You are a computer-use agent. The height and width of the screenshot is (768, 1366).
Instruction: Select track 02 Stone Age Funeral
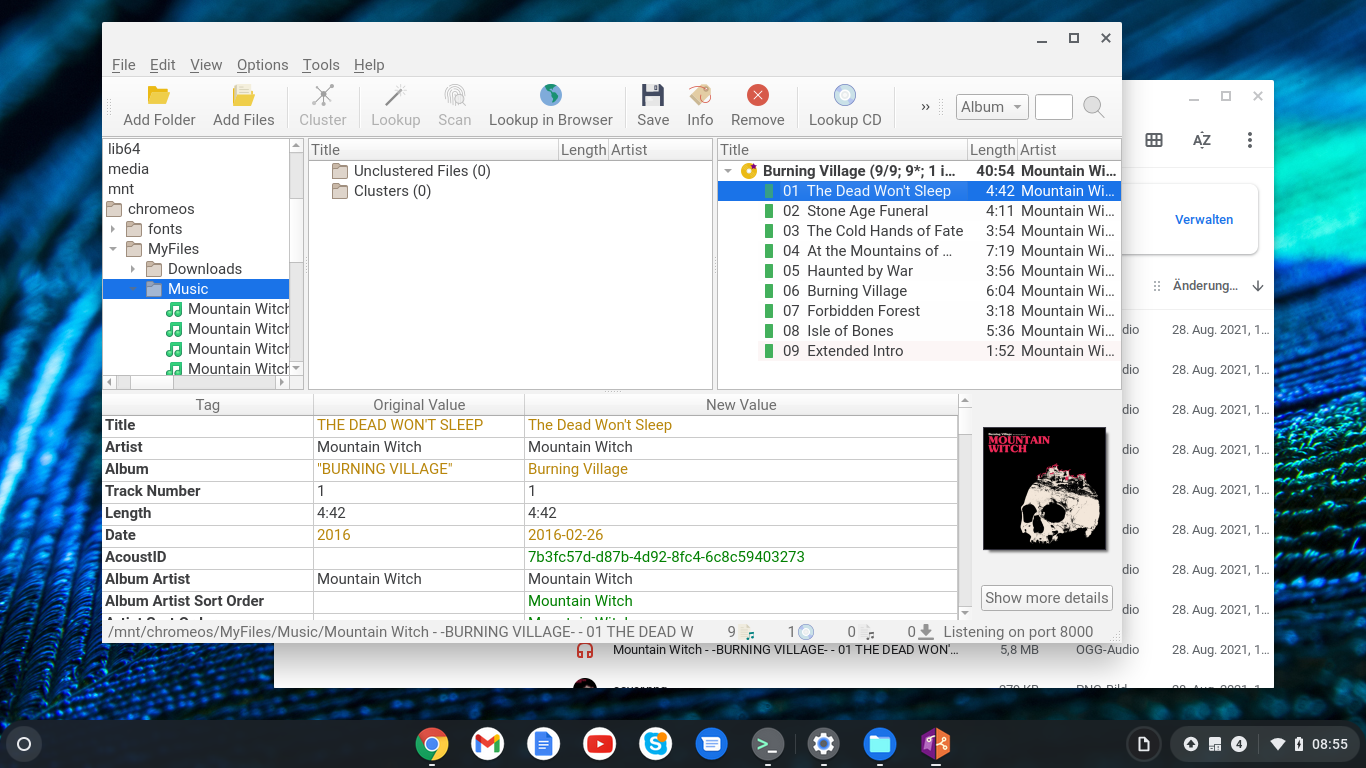click(x=918, y=211)
